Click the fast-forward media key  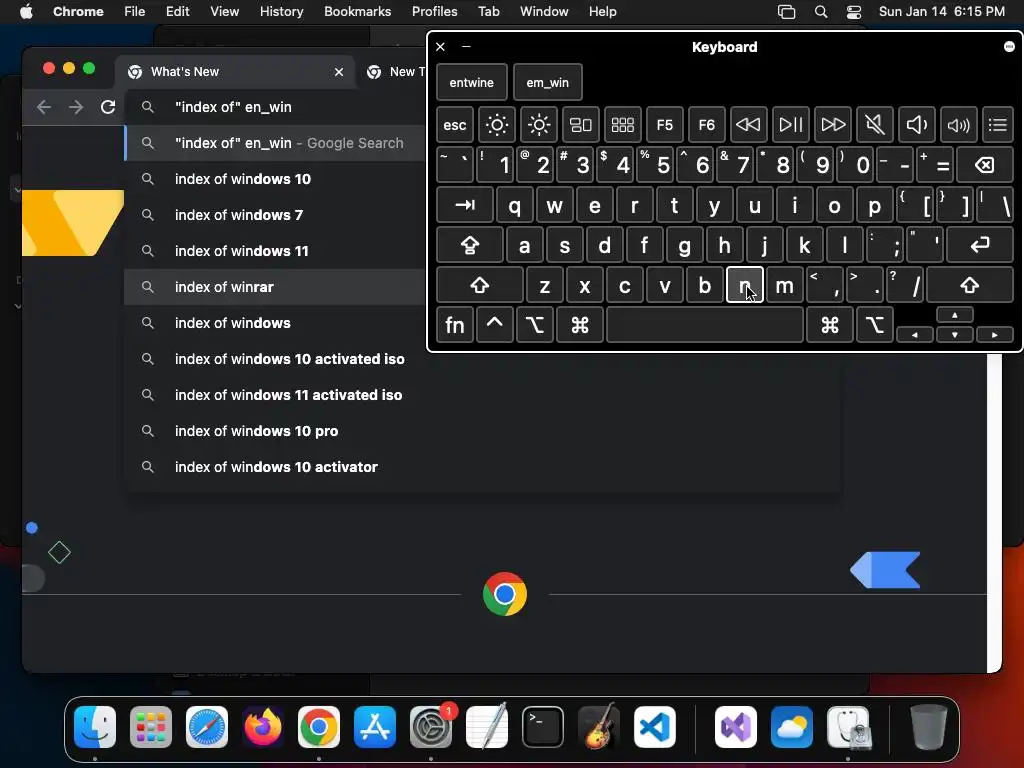coord(833,125)
